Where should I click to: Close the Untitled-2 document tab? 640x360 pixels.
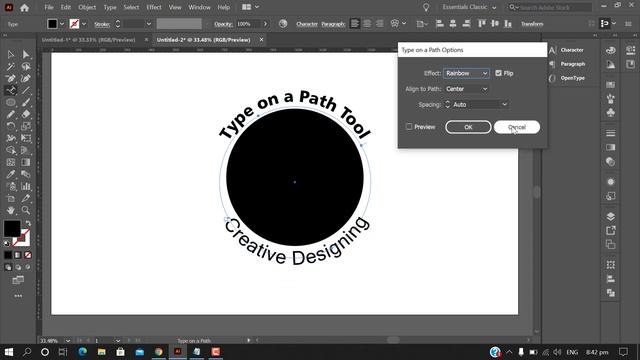(261, 40)
